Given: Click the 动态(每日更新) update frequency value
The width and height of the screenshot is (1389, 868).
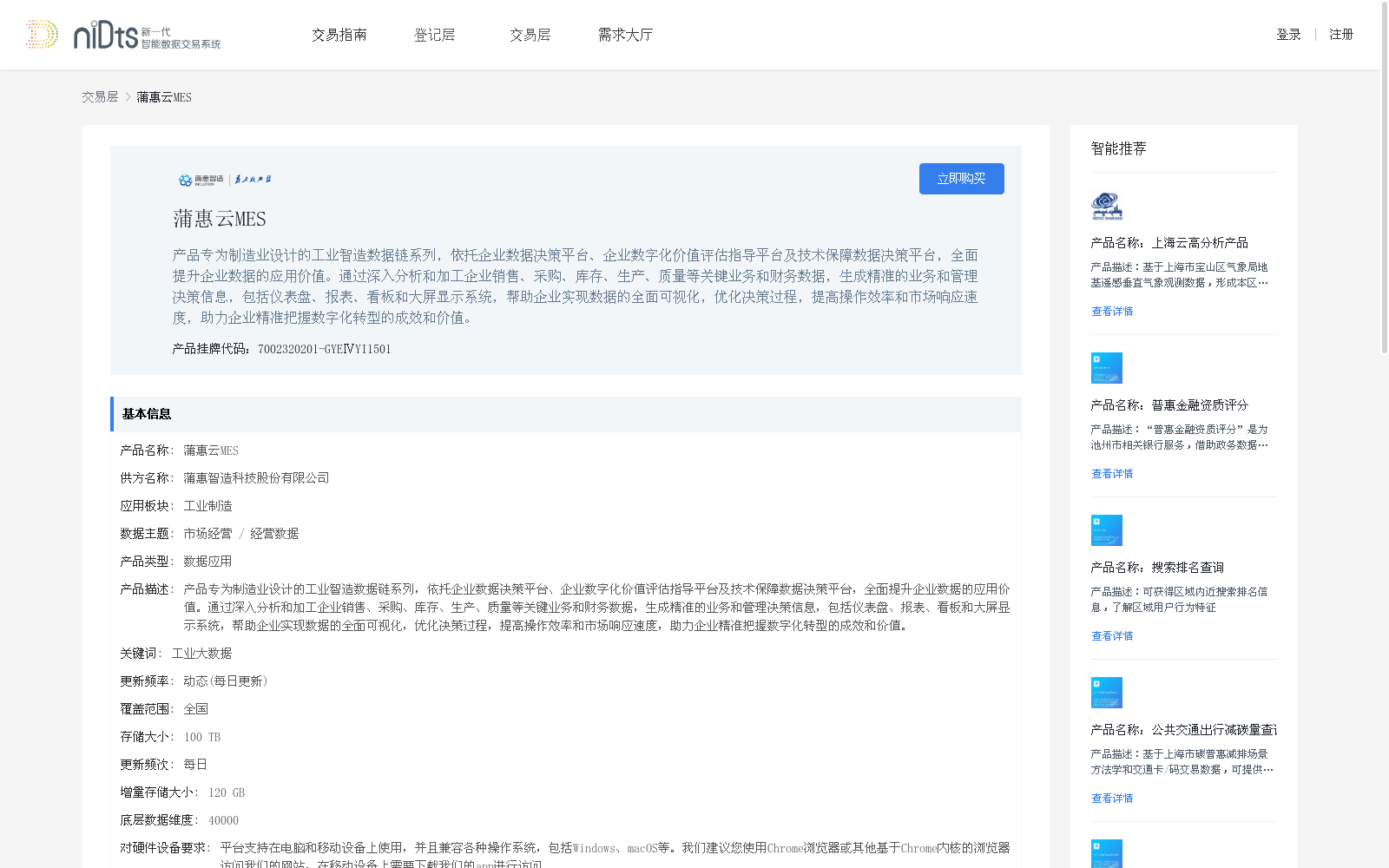Looking at the screenshot, I should (226, 681).
